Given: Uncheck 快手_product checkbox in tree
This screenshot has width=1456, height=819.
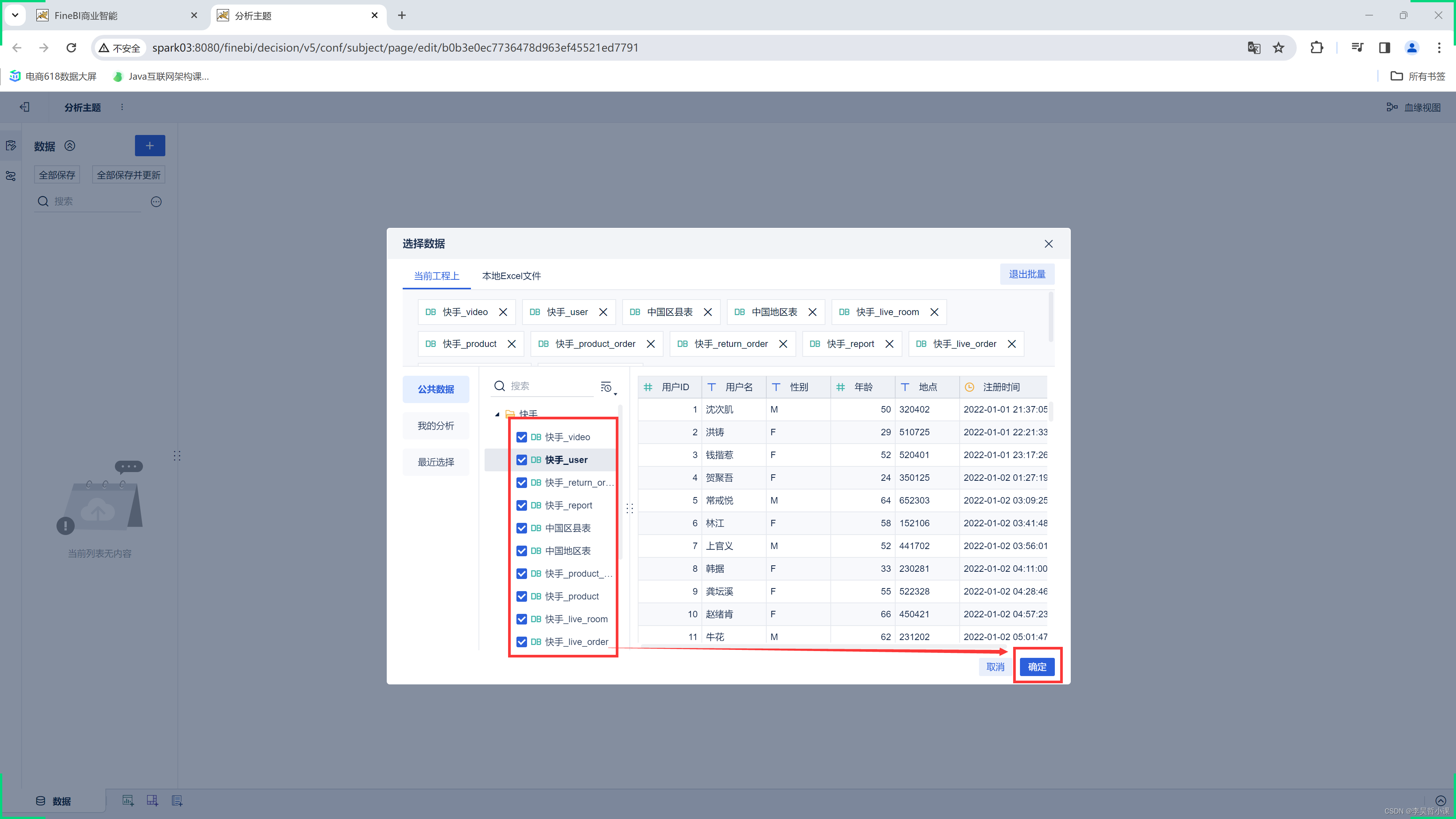Looking at the screenshot, I should pyautogui.click(x=522, y=596).
